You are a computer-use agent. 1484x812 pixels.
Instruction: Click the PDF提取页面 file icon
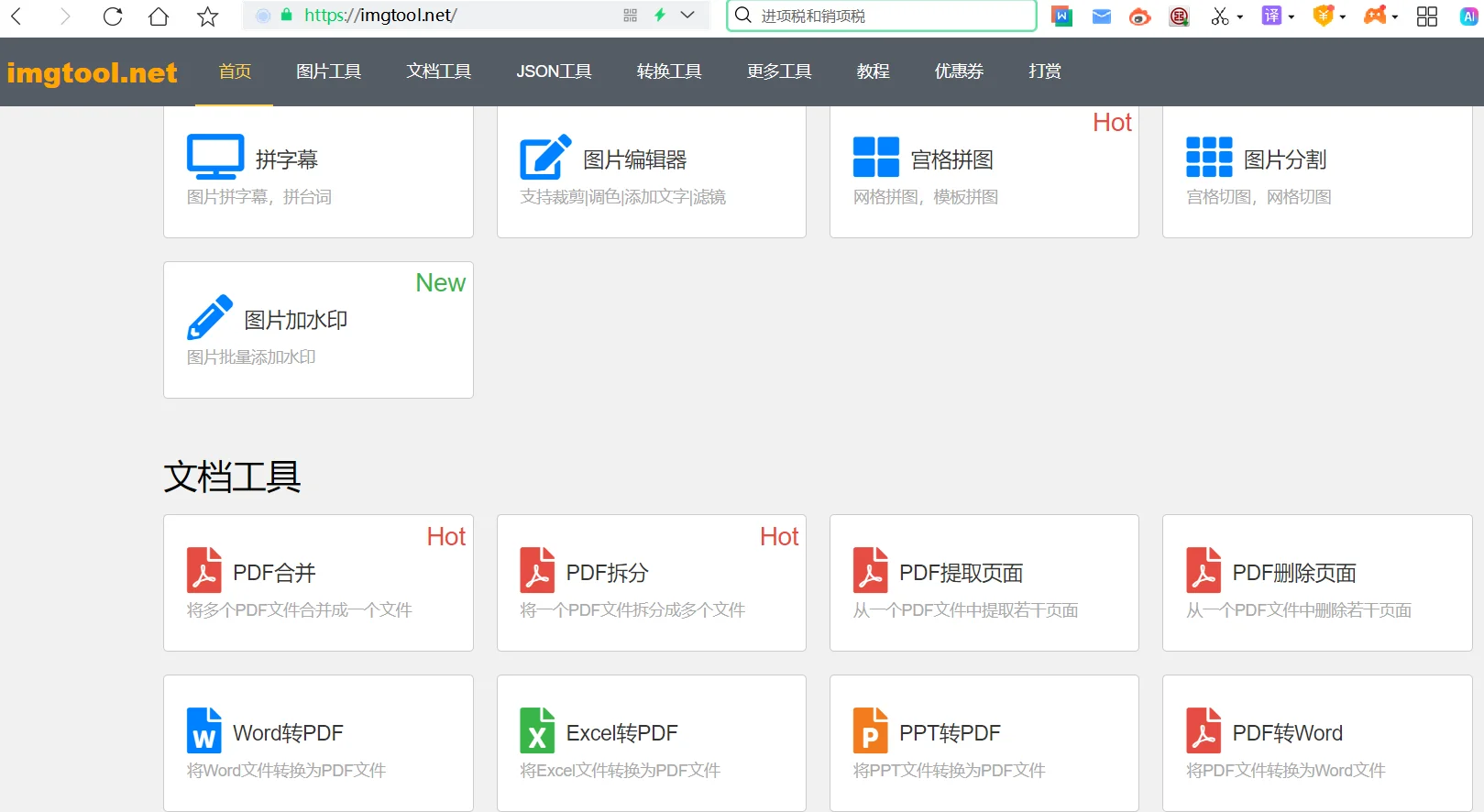coord(871,570)
